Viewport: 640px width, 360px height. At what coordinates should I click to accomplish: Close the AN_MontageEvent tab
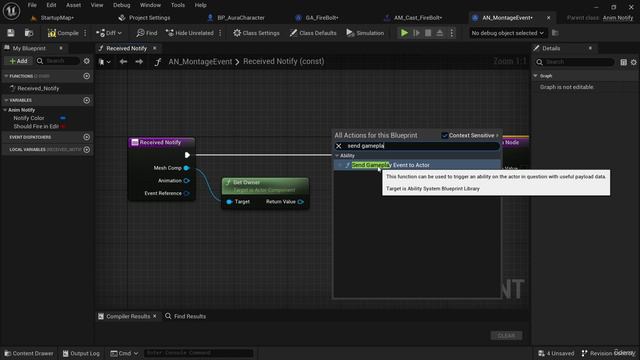[549, 18]
